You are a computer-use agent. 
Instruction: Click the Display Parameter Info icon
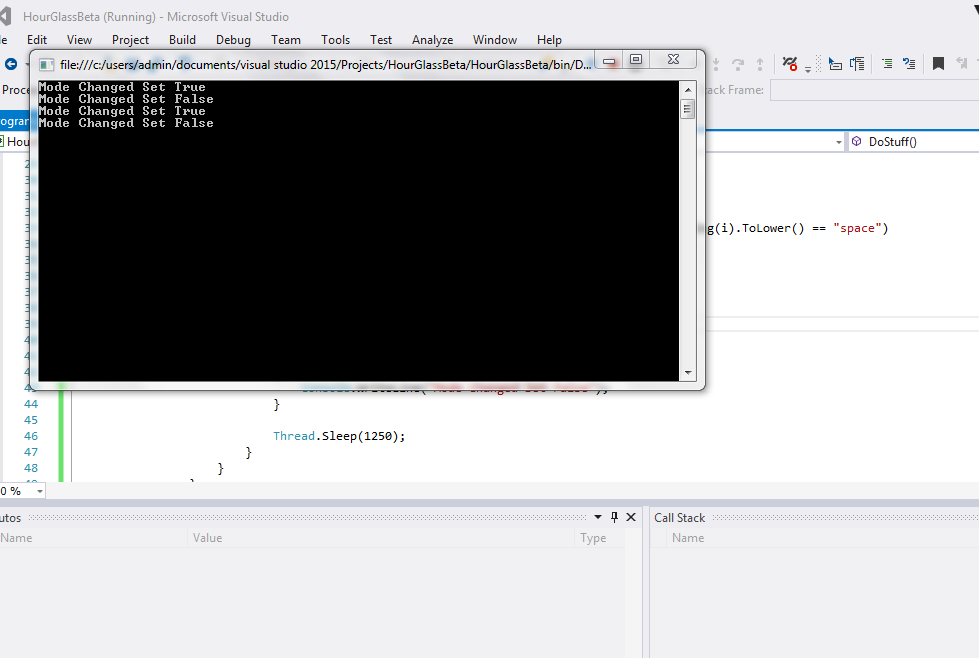click(857, 64)
